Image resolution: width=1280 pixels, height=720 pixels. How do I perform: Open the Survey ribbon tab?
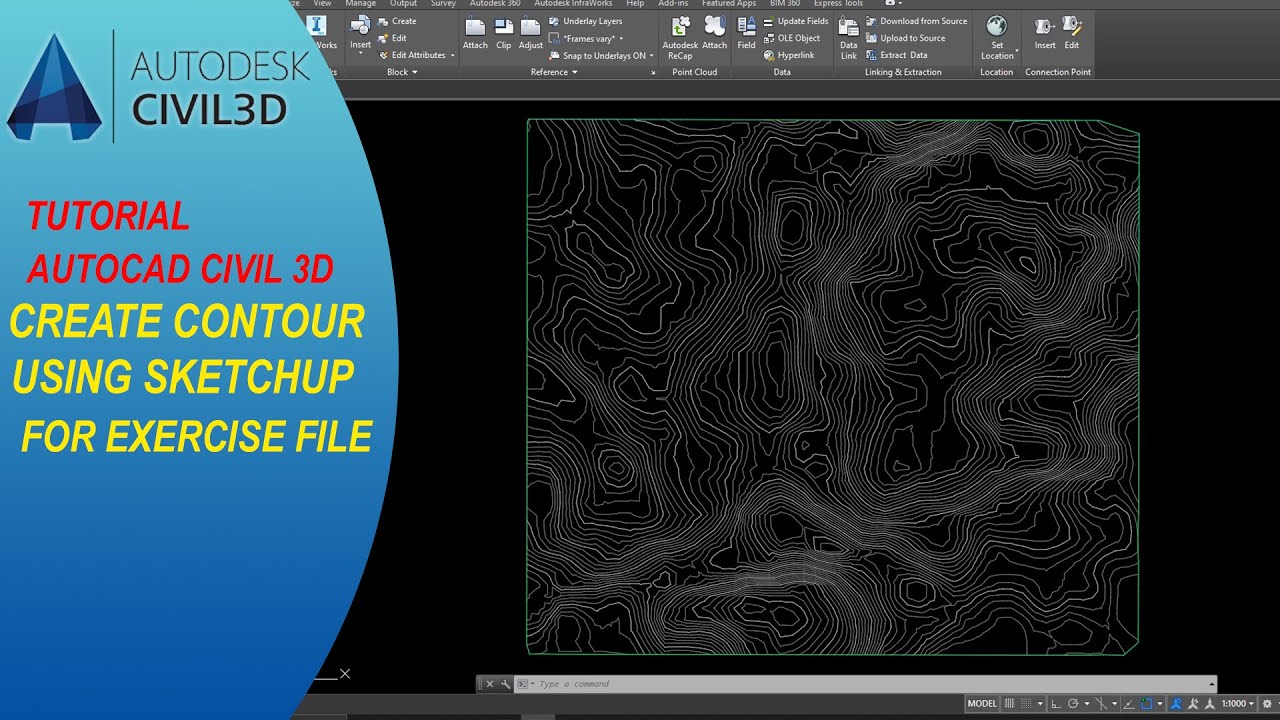pos(443,4)
